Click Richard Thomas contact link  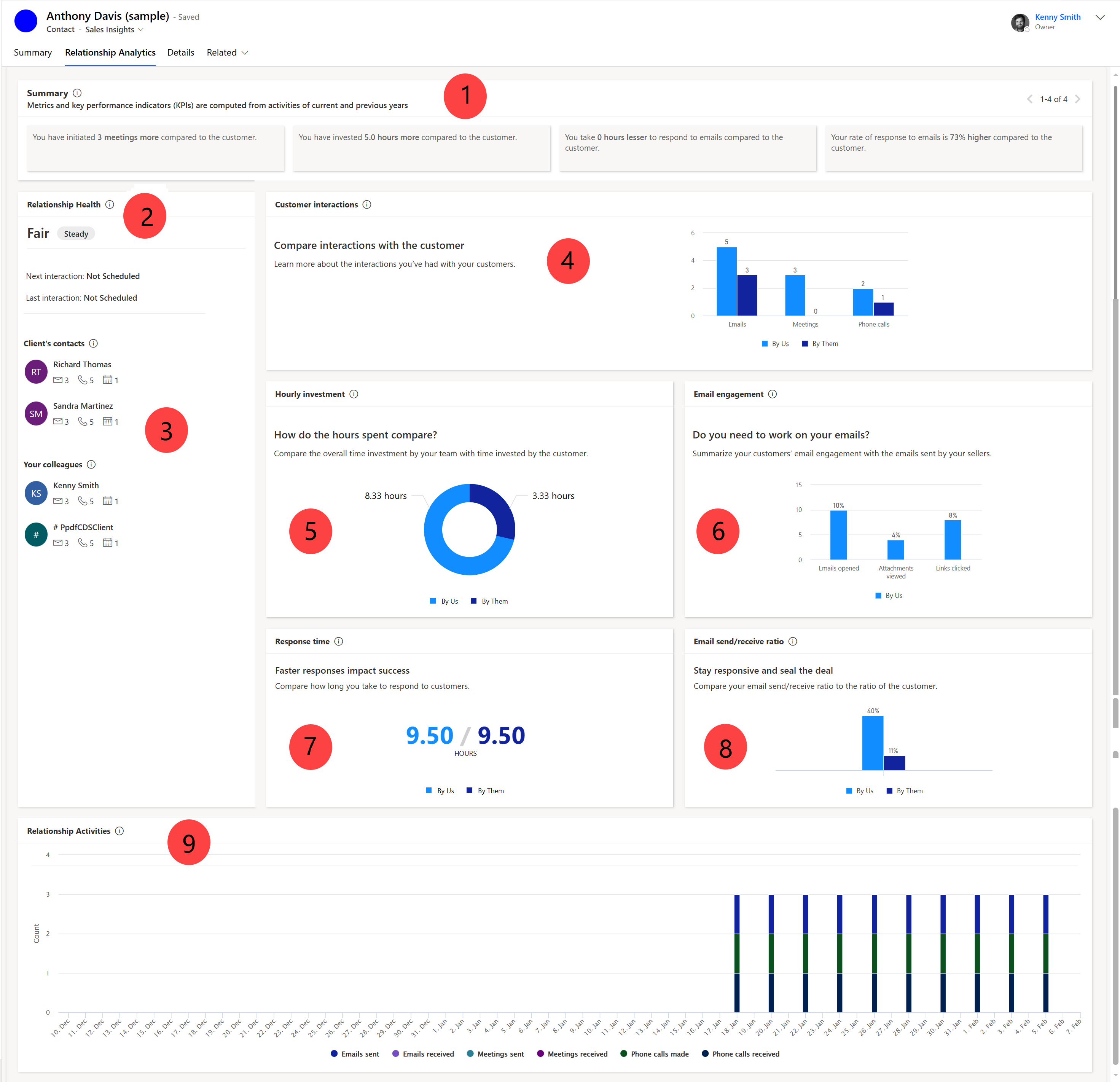coord(83,364)
